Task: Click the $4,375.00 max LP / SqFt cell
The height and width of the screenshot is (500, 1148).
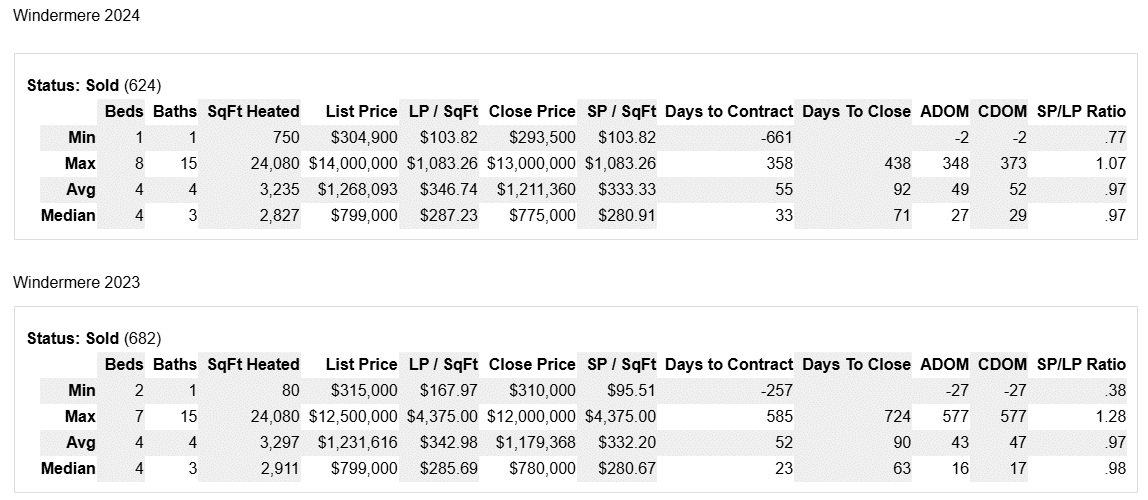Action: click(442, 416)
